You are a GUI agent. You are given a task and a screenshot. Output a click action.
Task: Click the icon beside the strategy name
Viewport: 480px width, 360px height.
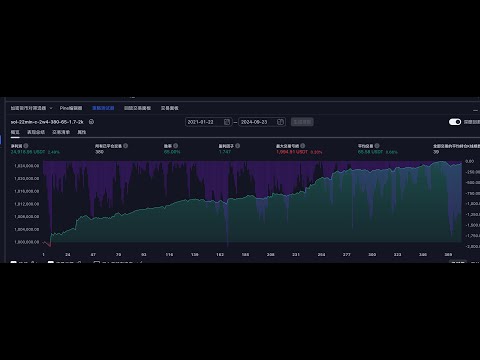[91, 122]
